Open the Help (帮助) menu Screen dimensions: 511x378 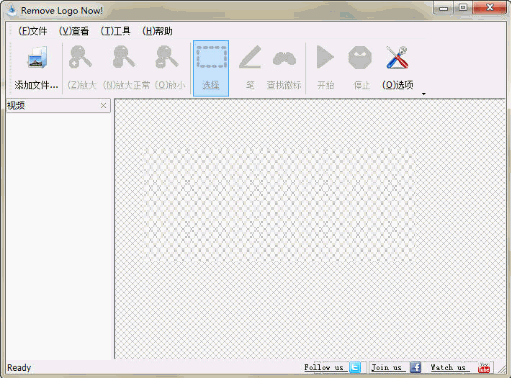point(157,31)
